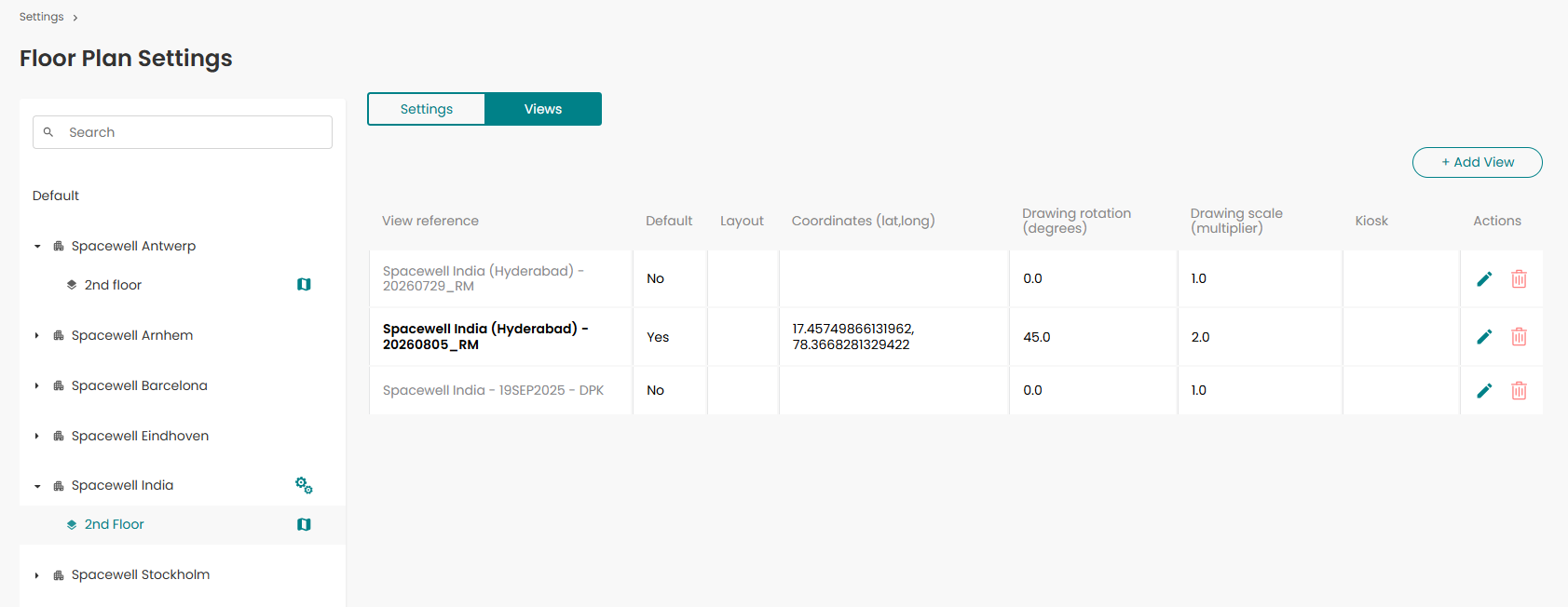Edit the Spacewell India - 19SEP2025 - DPK view
This screenshot has height=607, width=1568.
[x=1484, y=391]
